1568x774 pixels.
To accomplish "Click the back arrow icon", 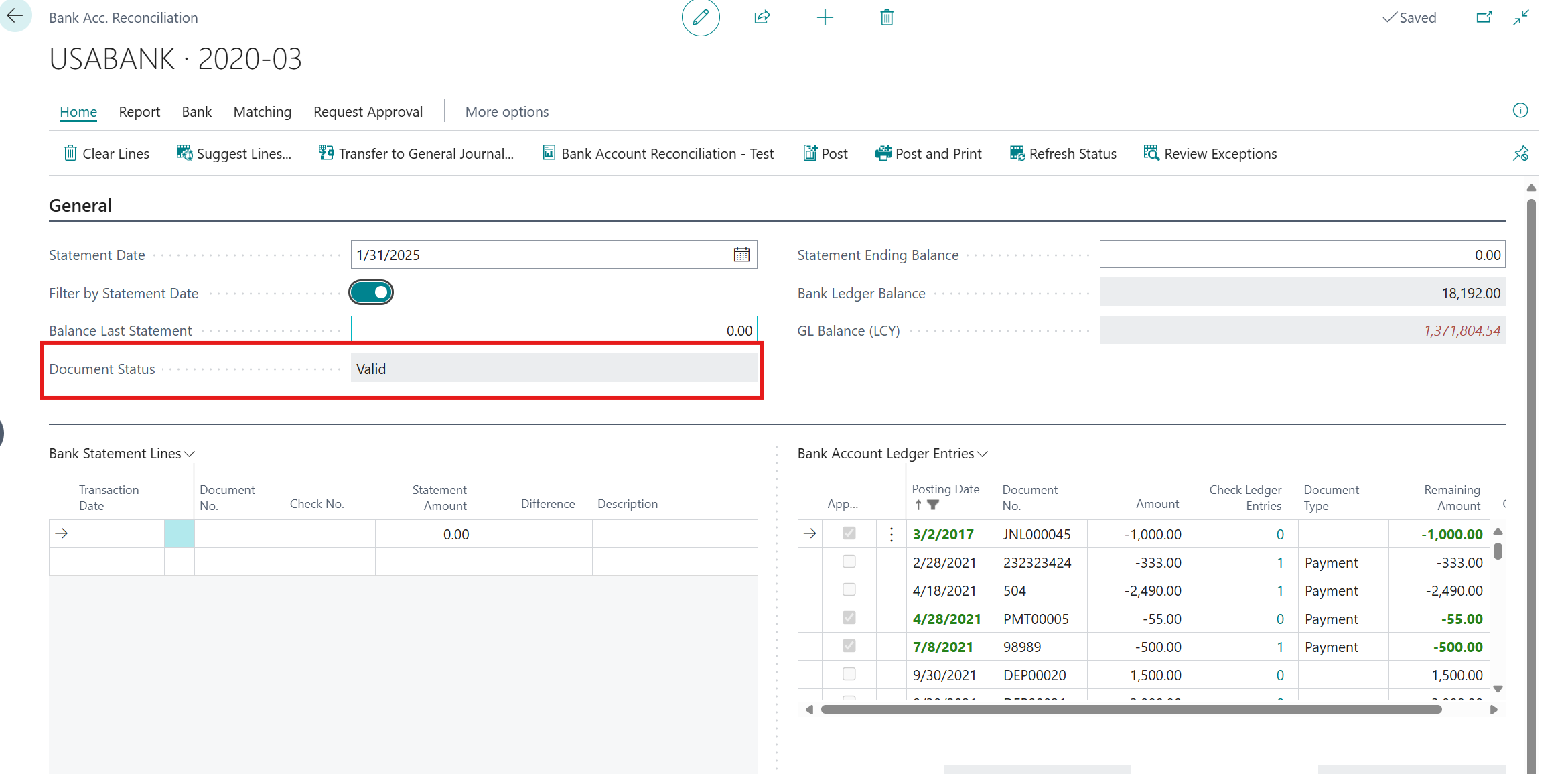I will [15, 16].
